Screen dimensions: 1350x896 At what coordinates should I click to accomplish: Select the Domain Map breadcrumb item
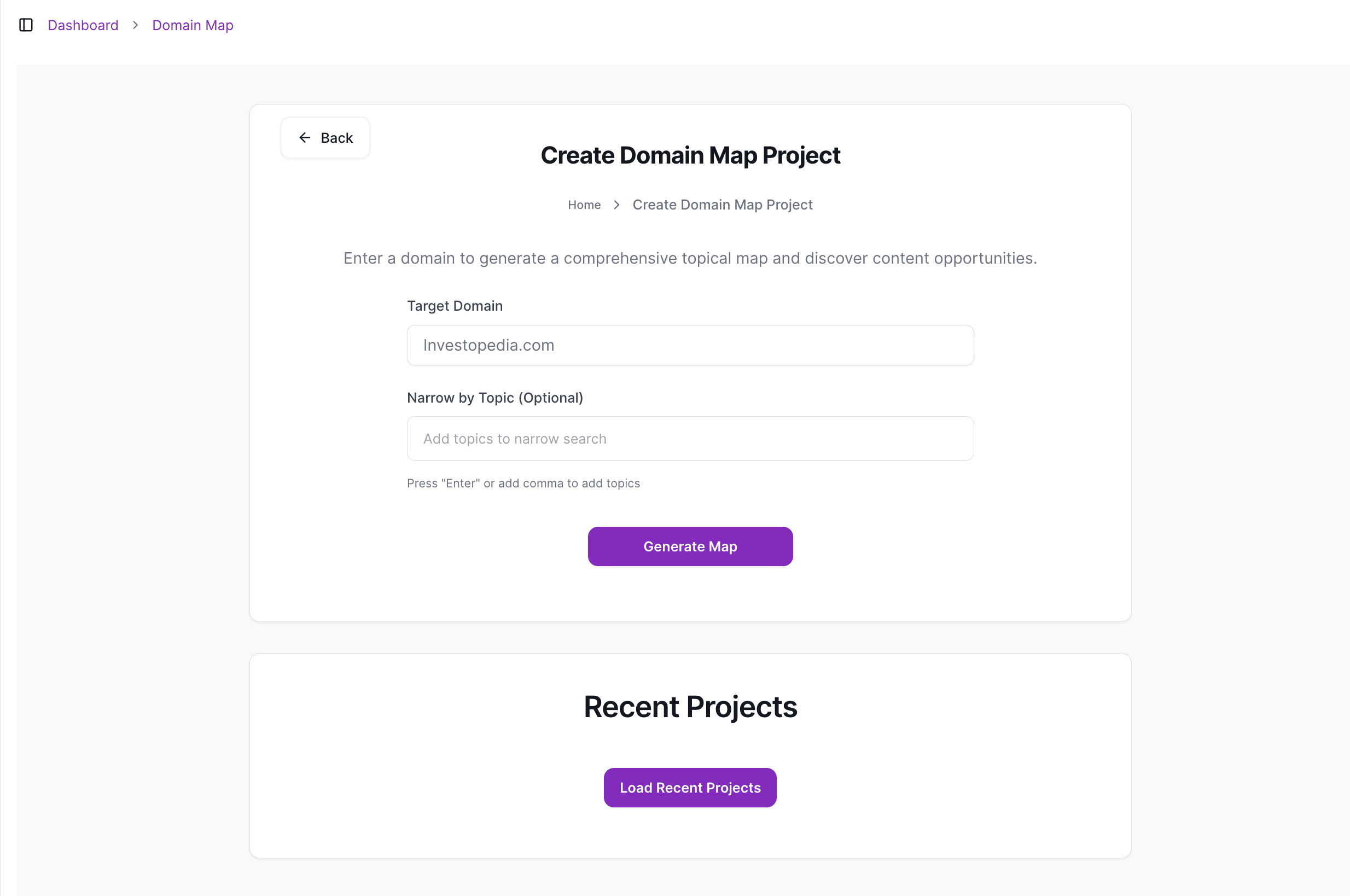pyautogui.click(x=193, y=25)
